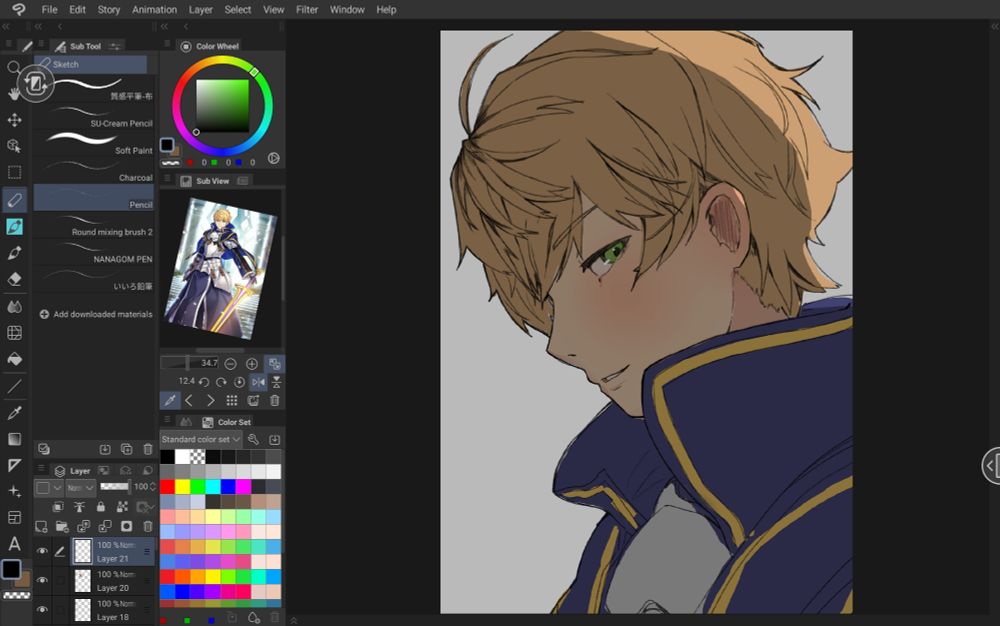Image resolution: width=1000 pixels, height=626 pixels.
Task: Toggle Clip to layer below
Action: point(57,507)
